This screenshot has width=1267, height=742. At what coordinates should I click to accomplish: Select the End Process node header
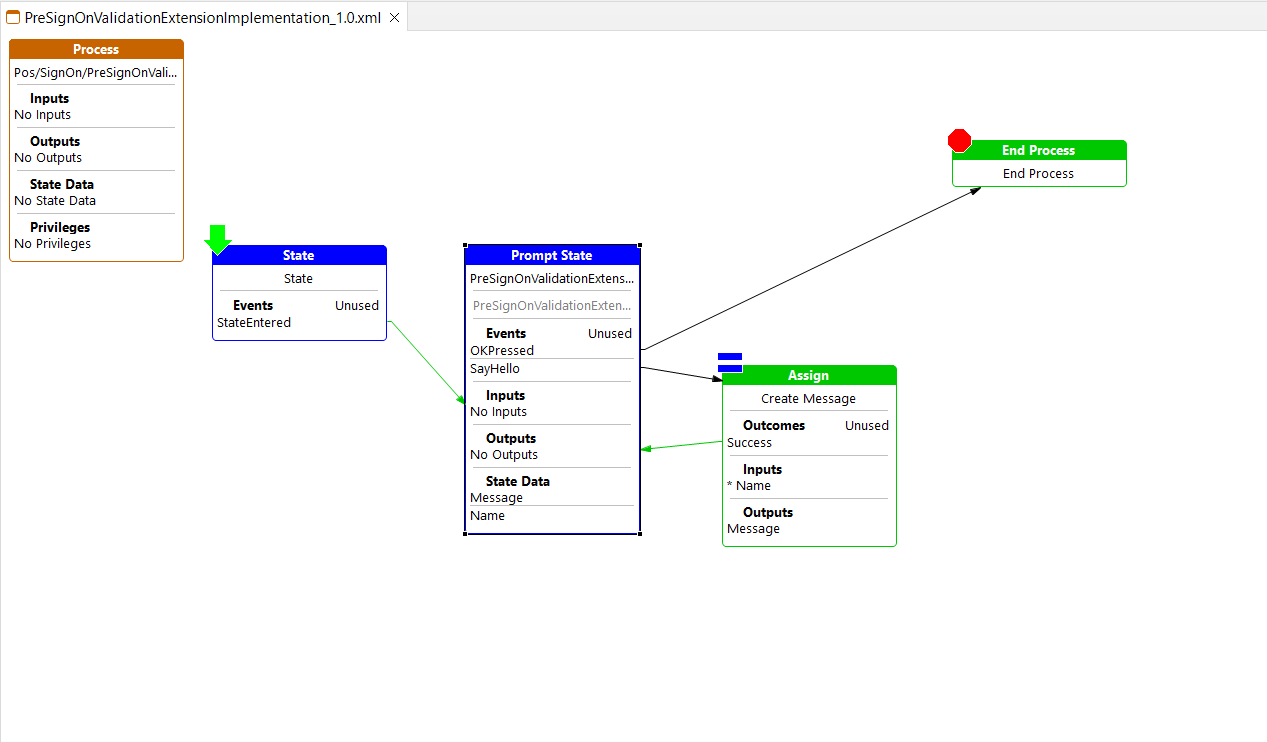[1039, 150]
